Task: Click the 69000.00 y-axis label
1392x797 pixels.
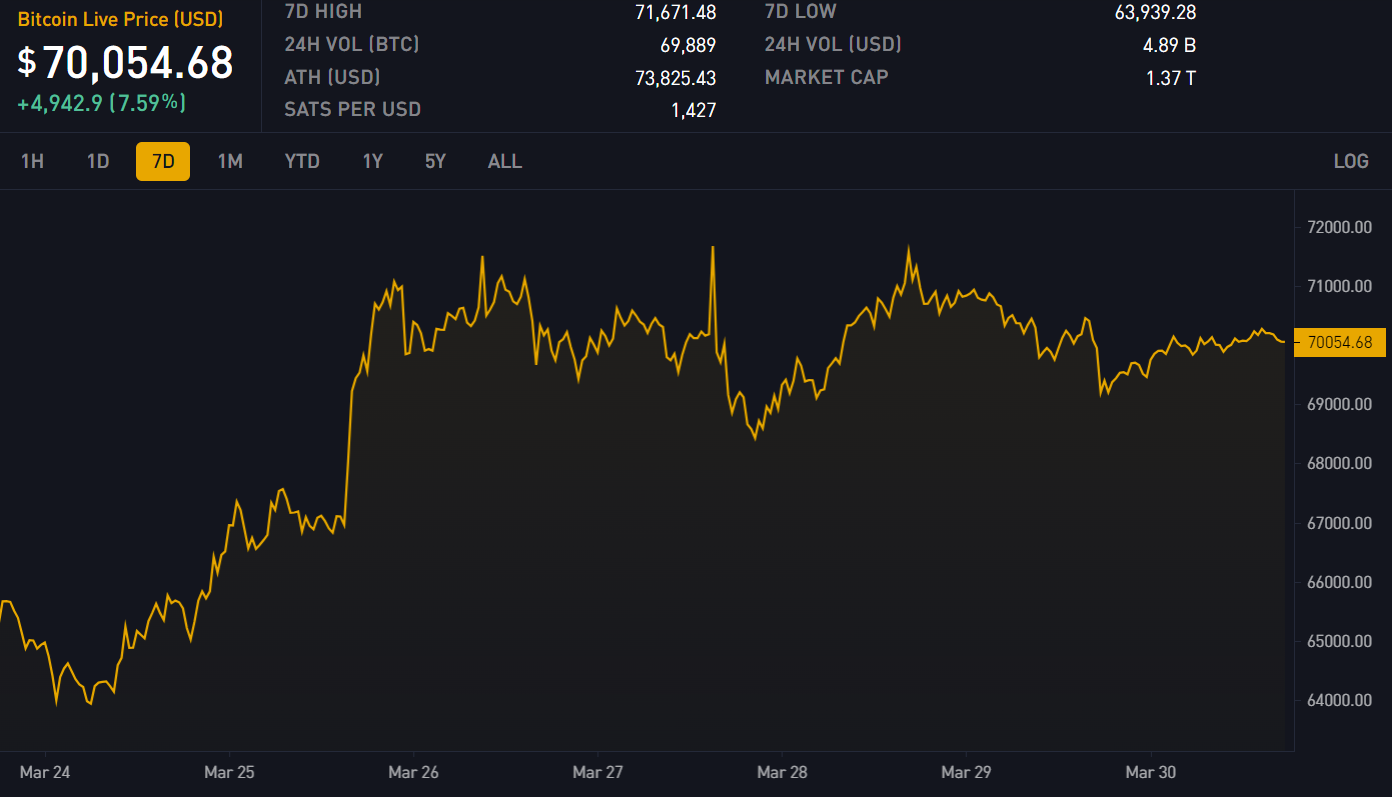Action: [1338, 404]
